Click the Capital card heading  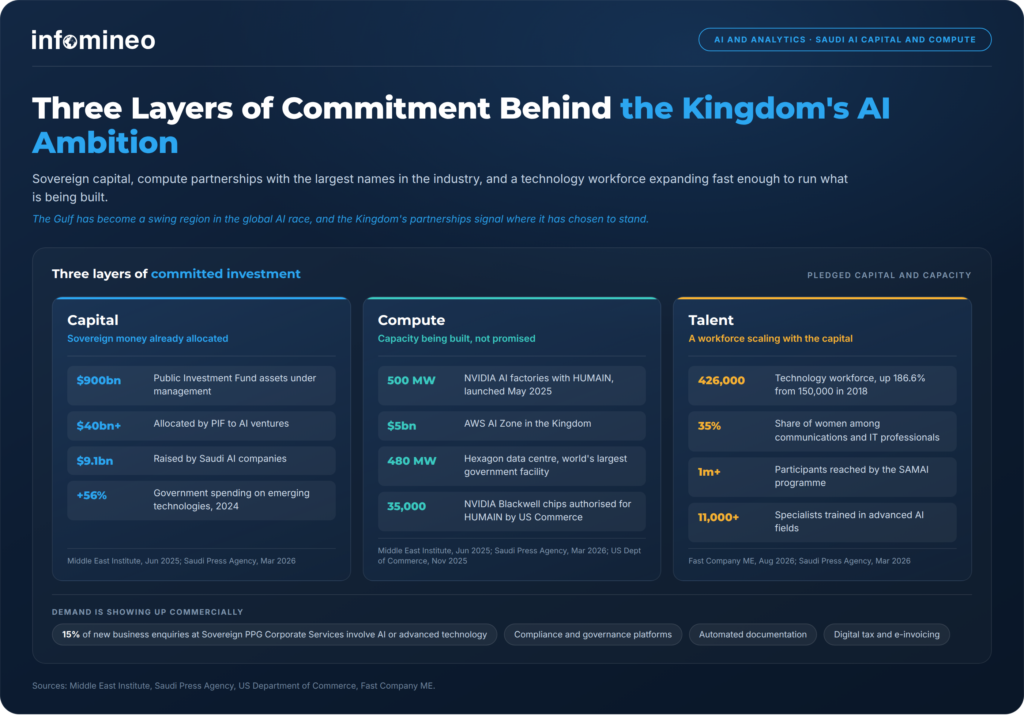pos(93,320)
